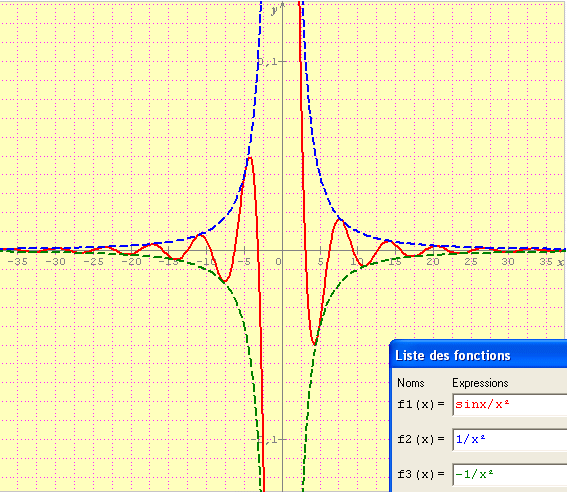
Task: Click the 'Noms' column header
Action: click(411, 383)
